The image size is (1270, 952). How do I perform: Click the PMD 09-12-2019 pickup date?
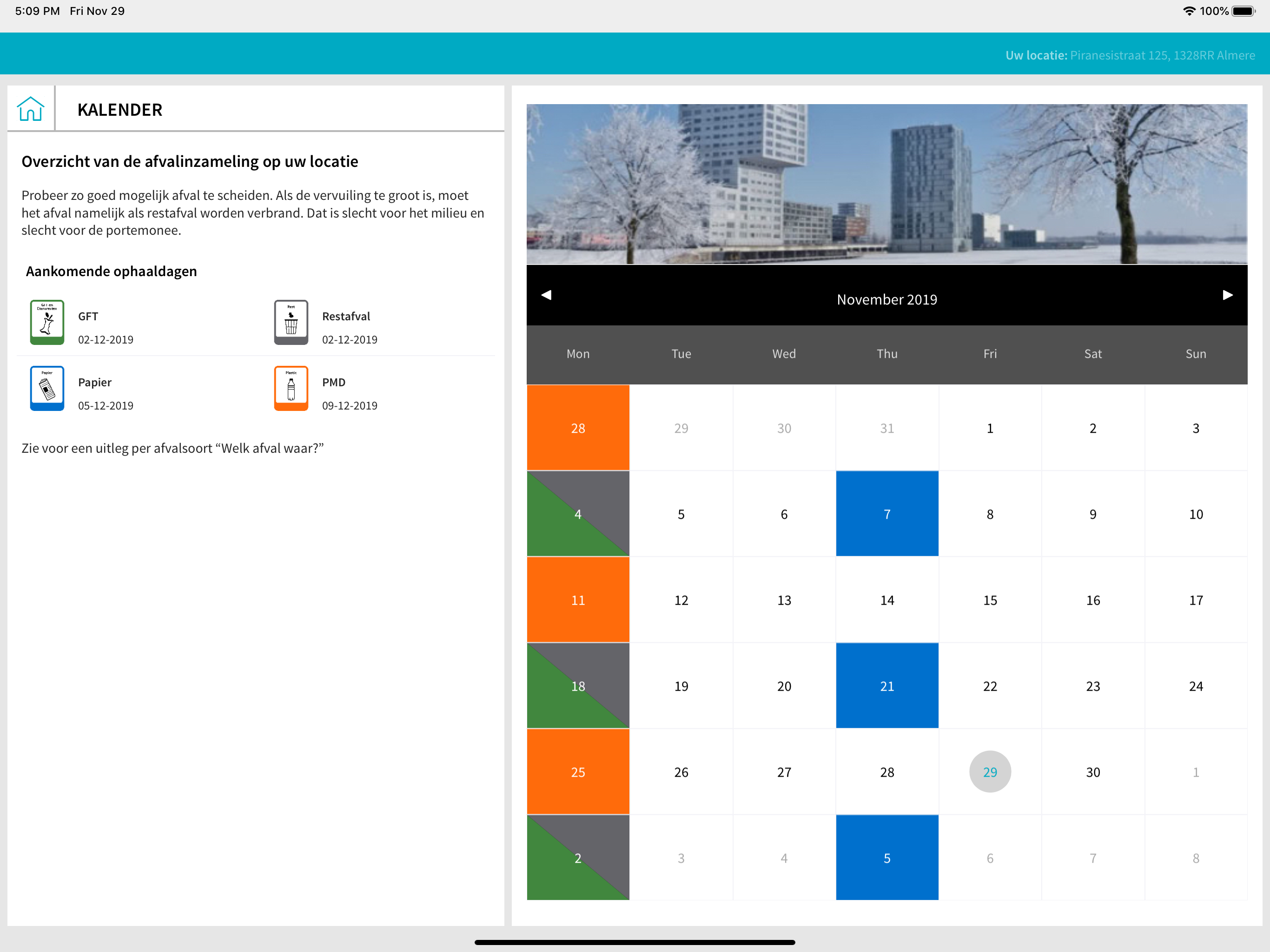(349, 405)
